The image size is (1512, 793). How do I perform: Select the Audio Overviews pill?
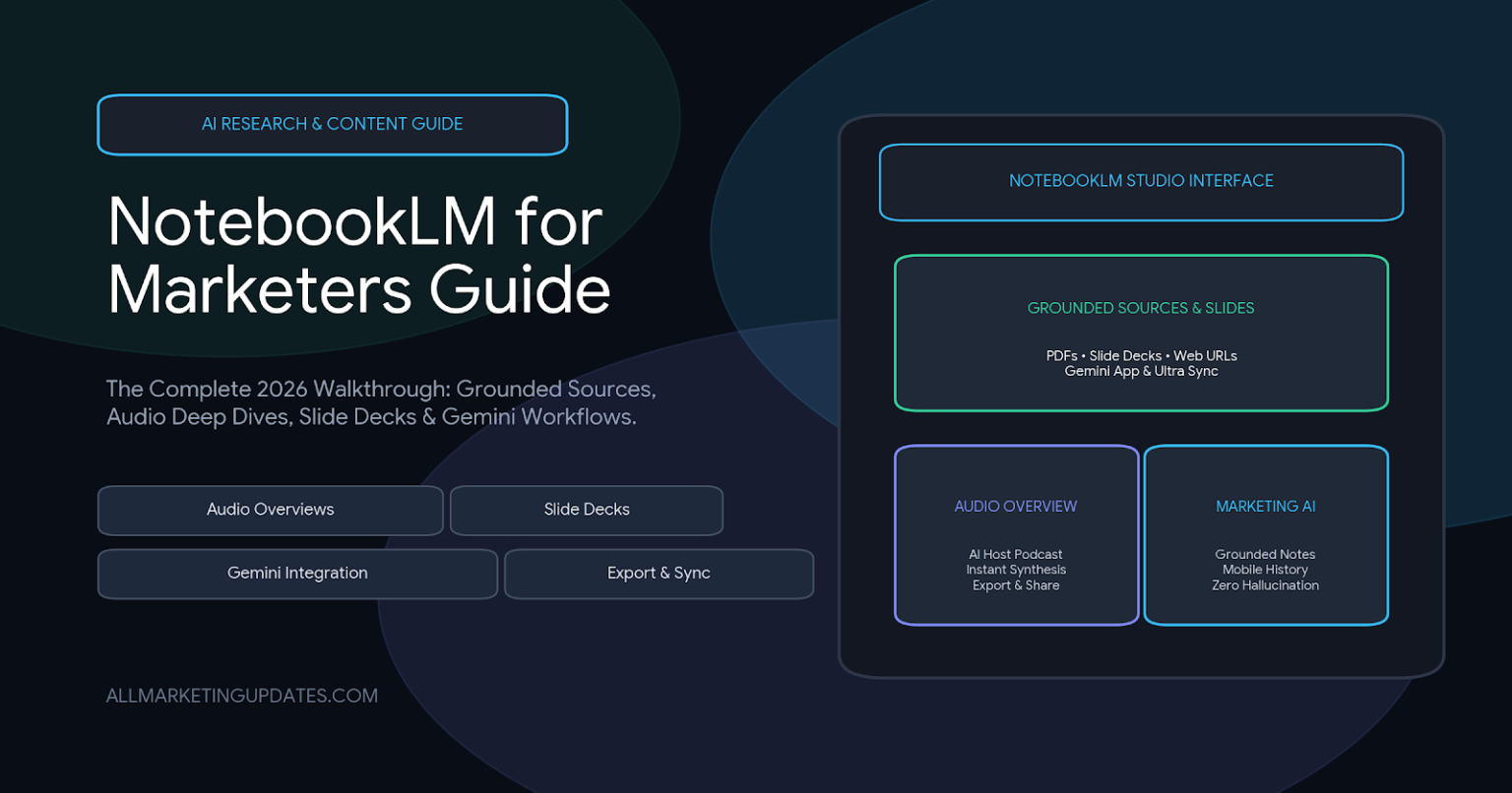tap(270, 510)
